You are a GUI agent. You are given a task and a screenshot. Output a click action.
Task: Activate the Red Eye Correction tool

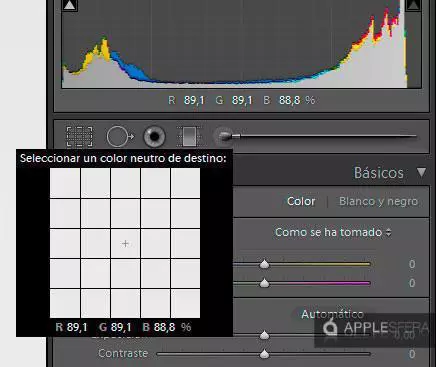pyautogui.click(x=154, y=136)
